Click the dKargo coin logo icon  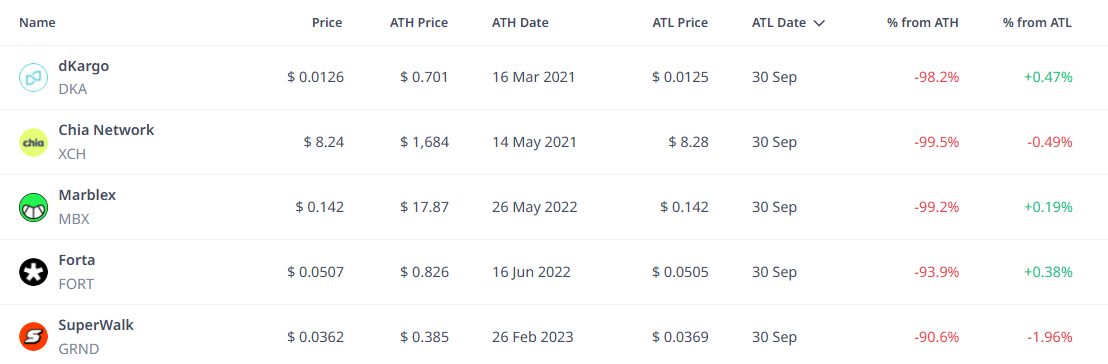coord(33,78)
